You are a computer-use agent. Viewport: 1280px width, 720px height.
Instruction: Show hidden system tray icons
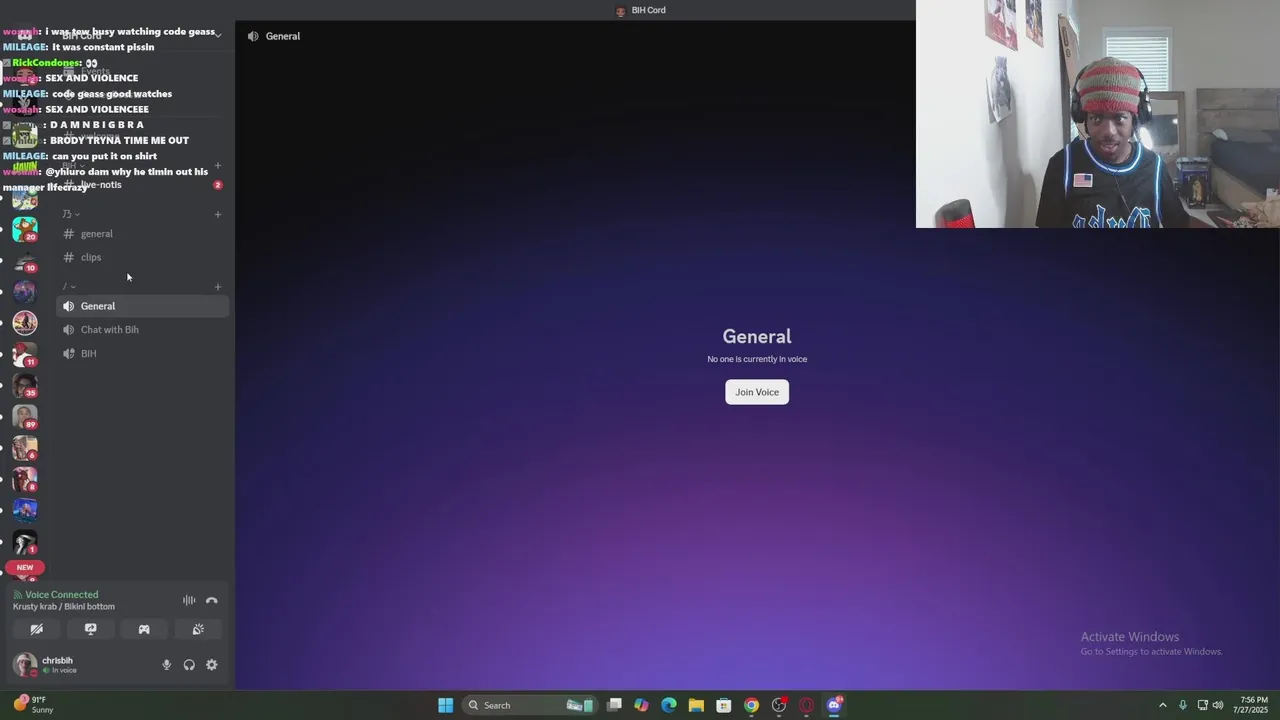pos(1162,705)
